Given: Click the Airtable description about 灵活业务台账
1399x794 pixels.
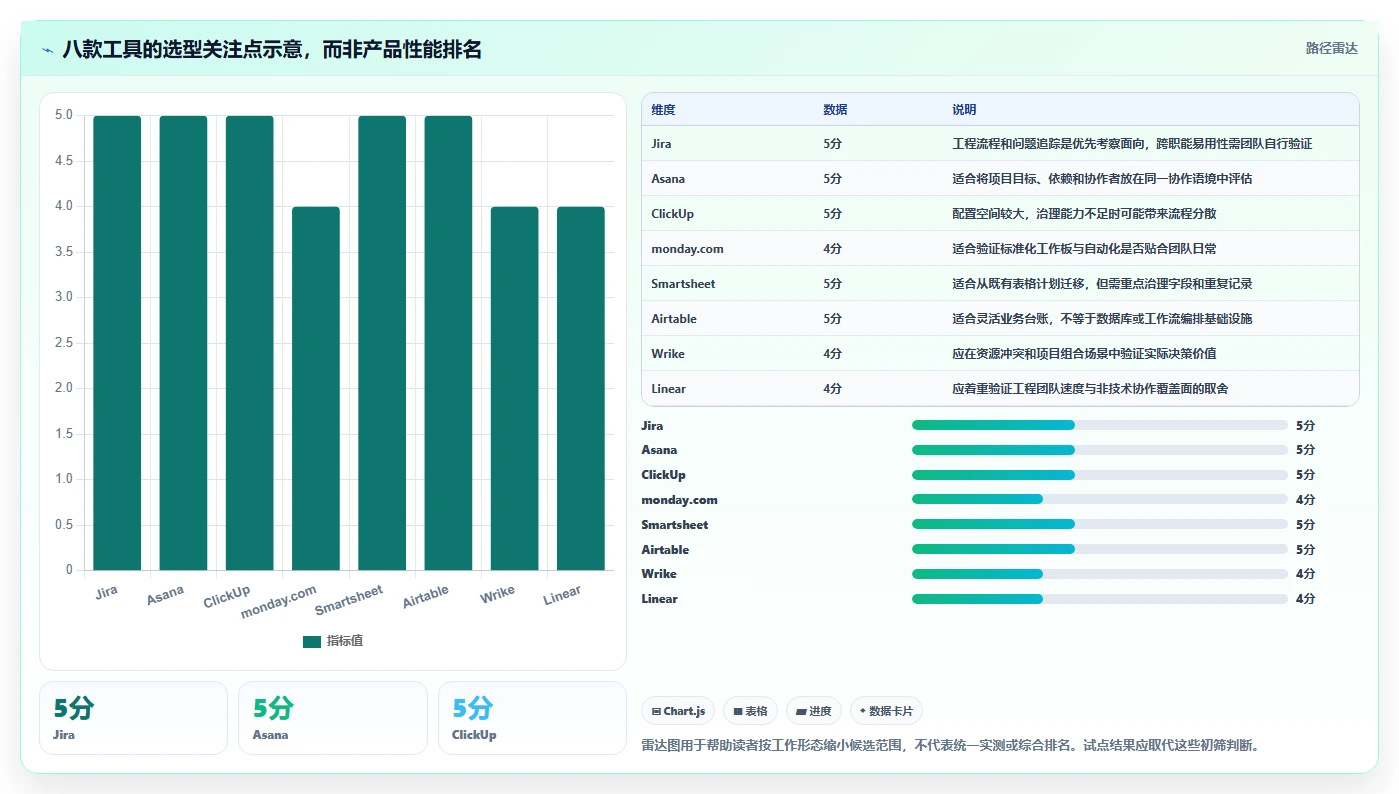Looking at the screenshot, I should (1102, 319).
